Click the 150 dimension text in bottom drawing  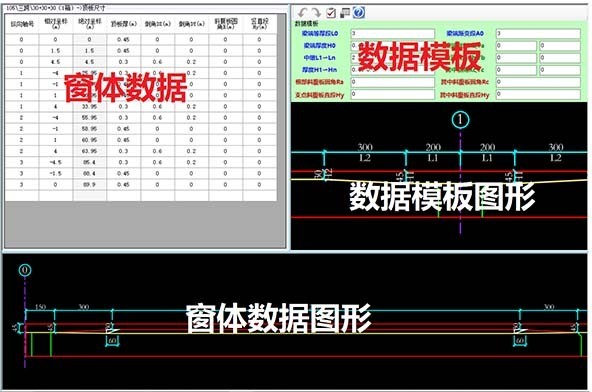tap(40, 307)
